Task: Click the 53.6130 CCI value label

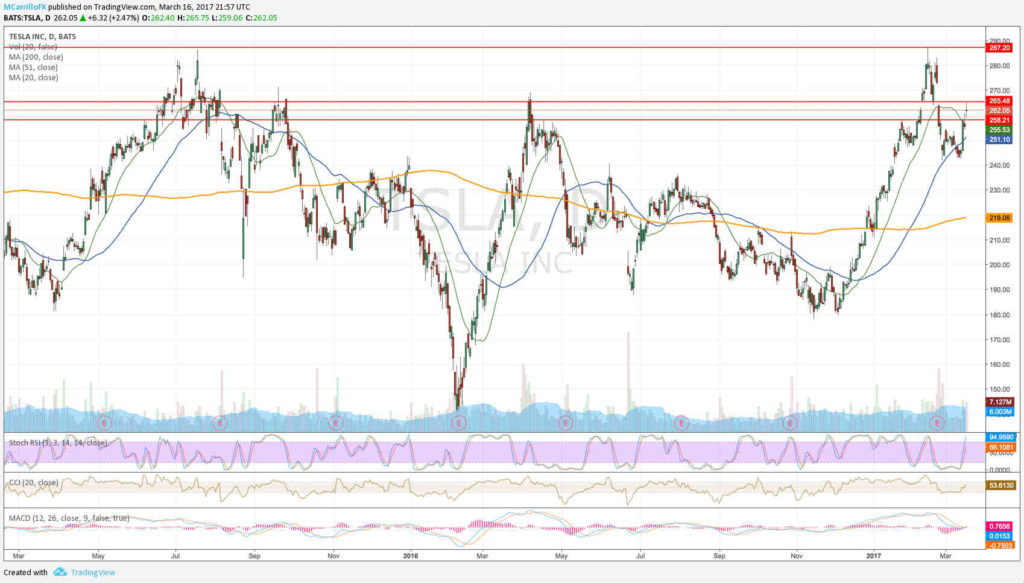Action: coord(1000,486)
